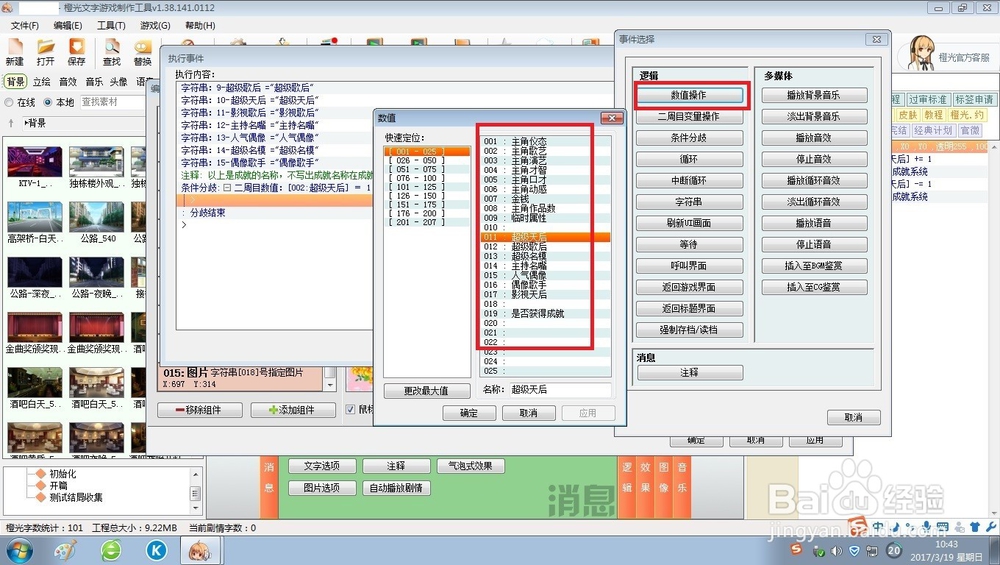Switch to the orange-haired girl app in taskbar
The image size is (1000, 565).
point(200,550)
